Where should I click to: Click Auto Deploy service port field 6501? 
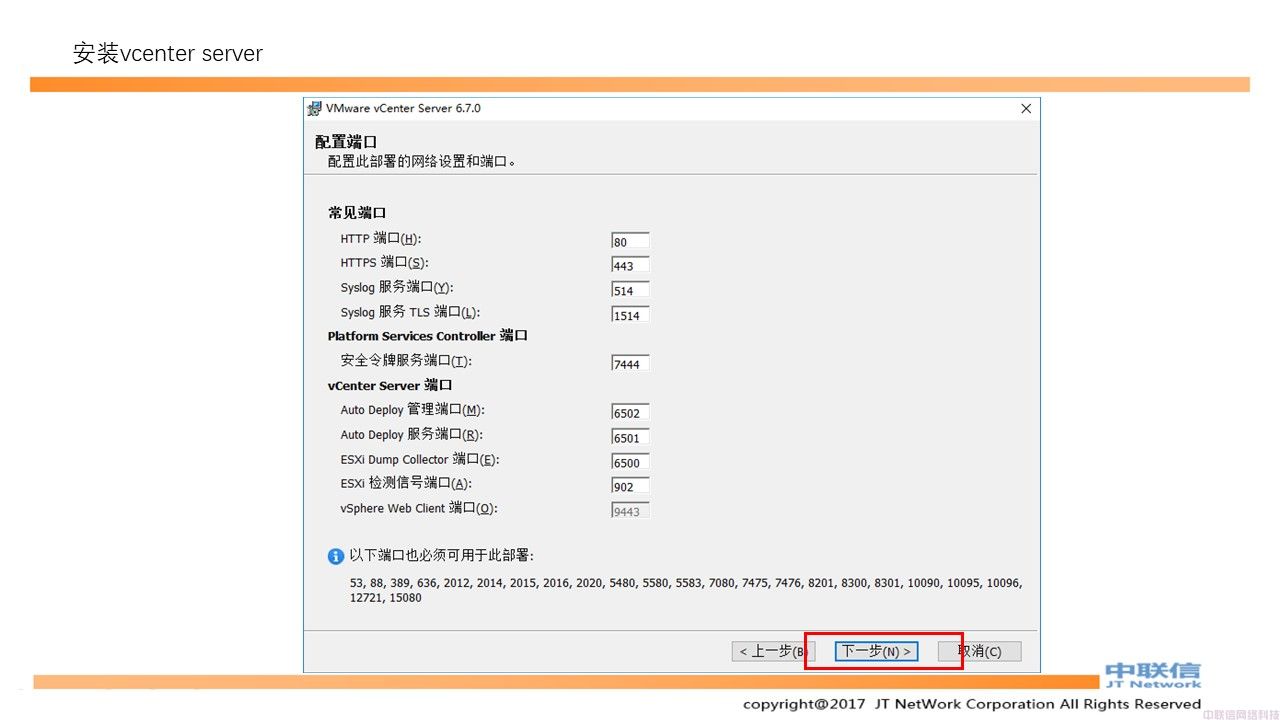pos(630,437)
